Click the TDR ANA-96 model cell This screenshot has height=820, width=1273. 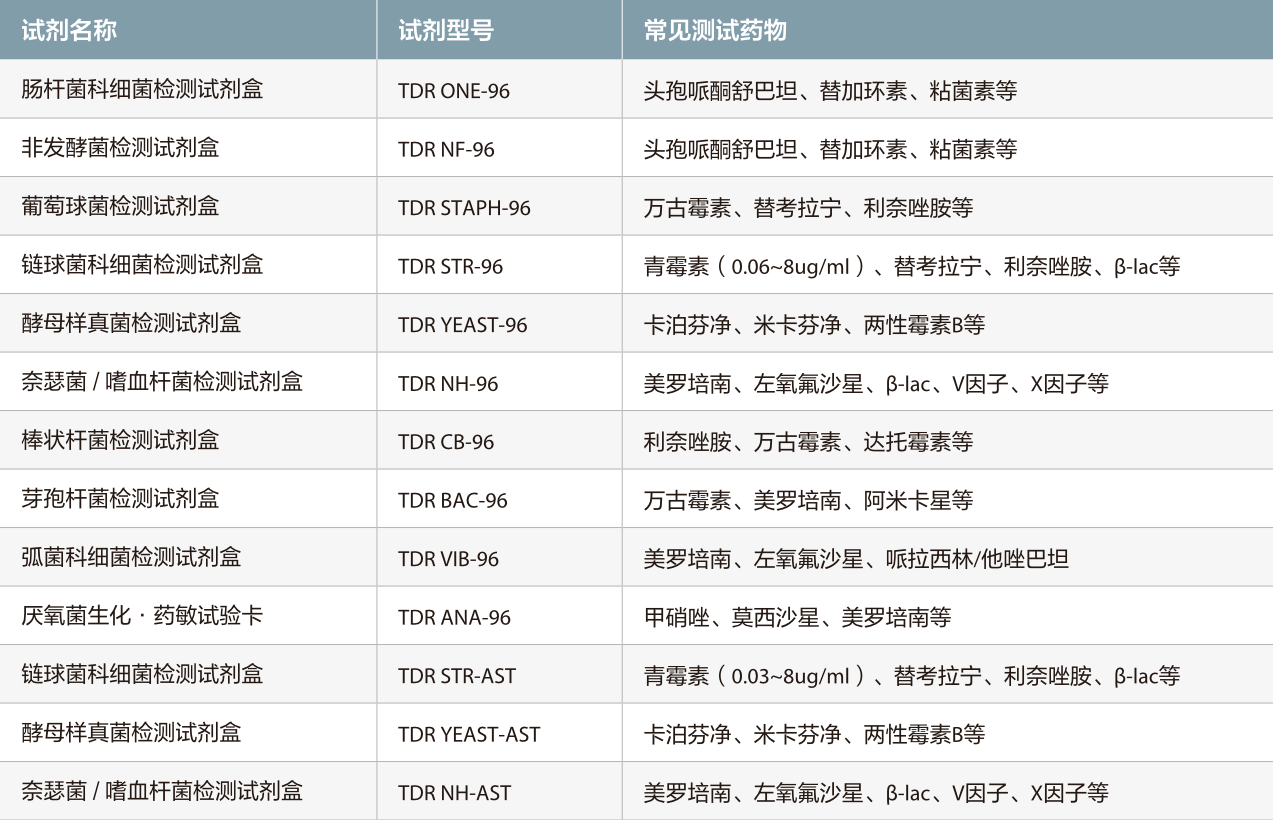[454, 618]
